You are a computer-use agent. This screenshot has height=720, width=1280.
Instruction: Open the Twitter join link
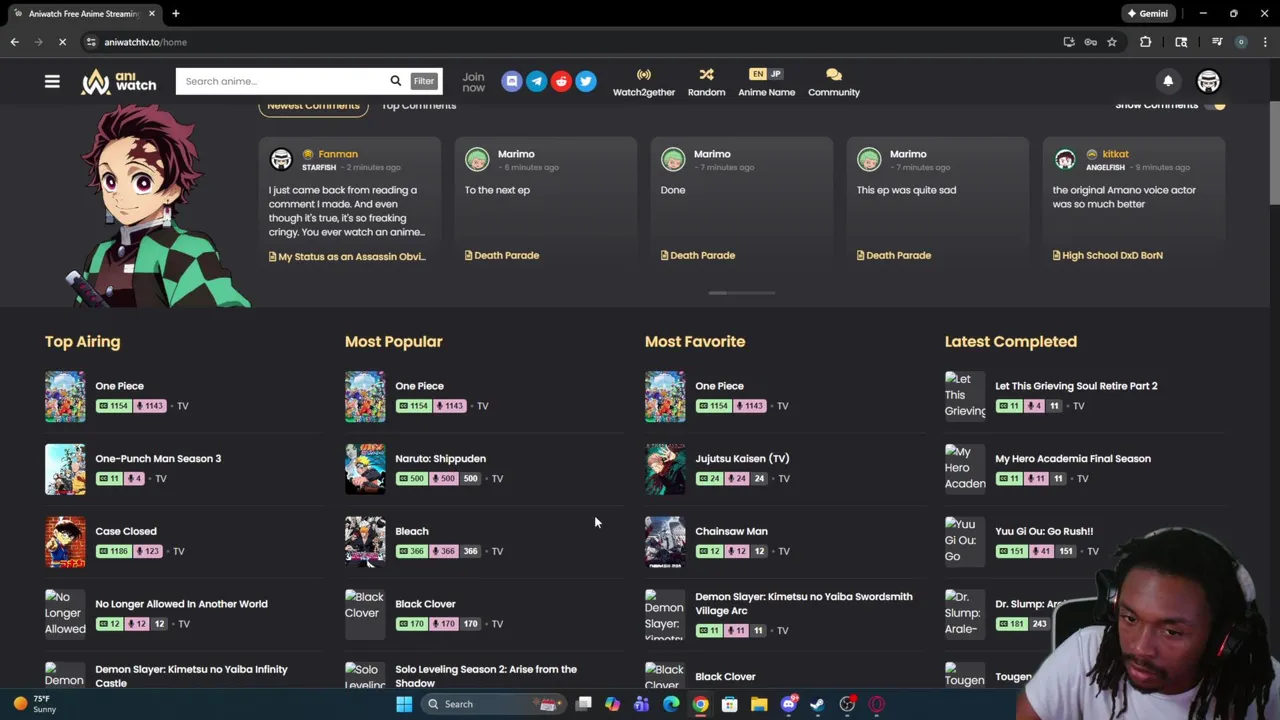[586, 81]
